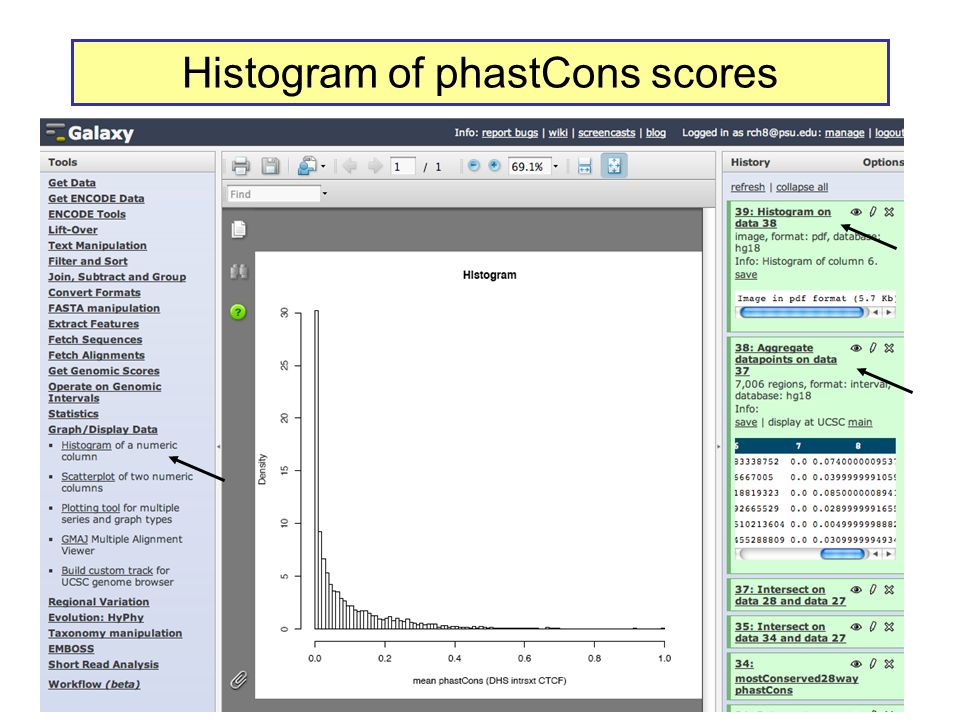Edit attributes pencil for dataset 35
The height and width of the screenshot is (720, 960).
872,627
